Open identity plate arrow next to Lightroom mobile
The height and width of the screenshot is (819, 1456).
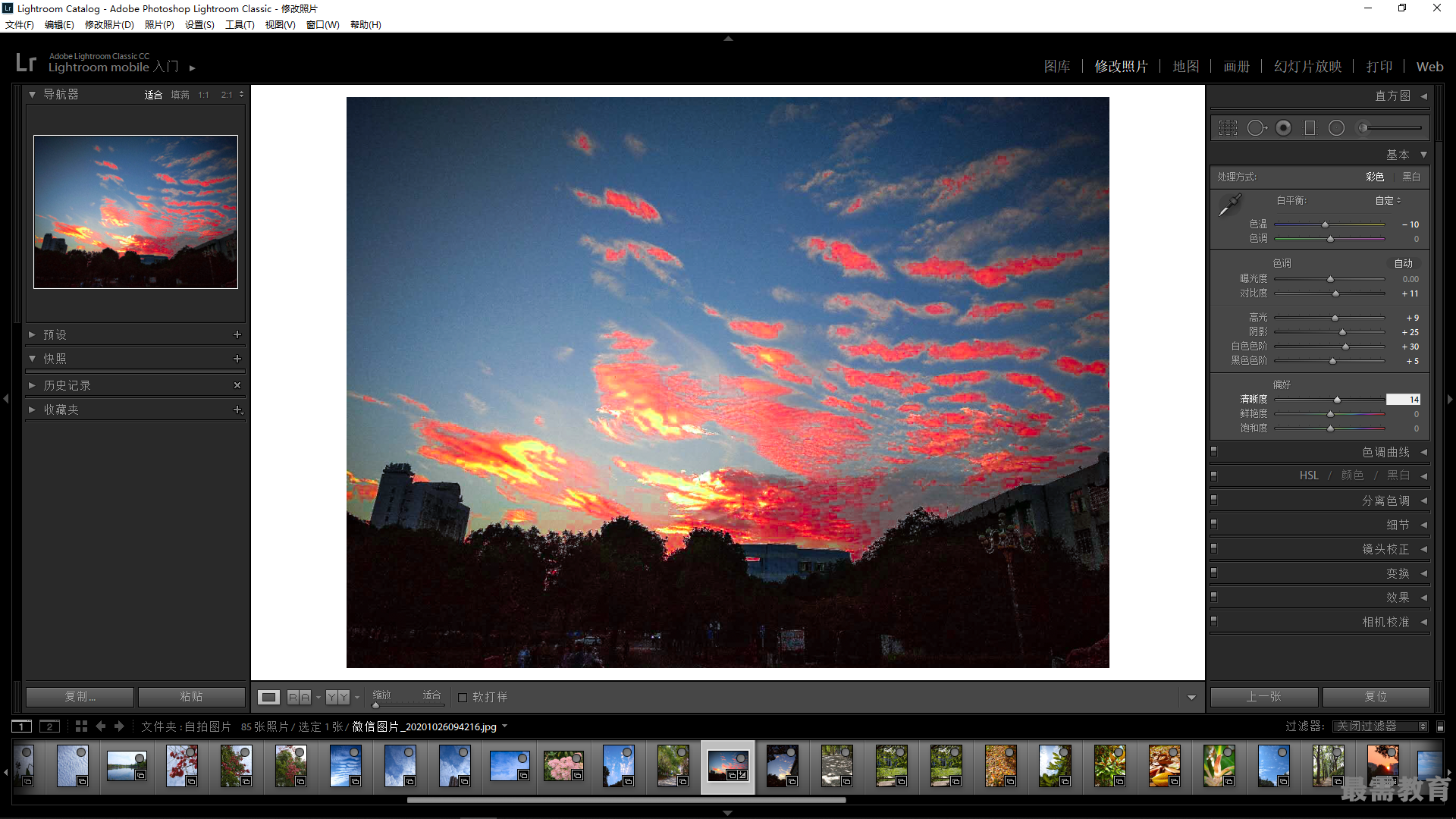pyautogui.click(x=193, y=68)
